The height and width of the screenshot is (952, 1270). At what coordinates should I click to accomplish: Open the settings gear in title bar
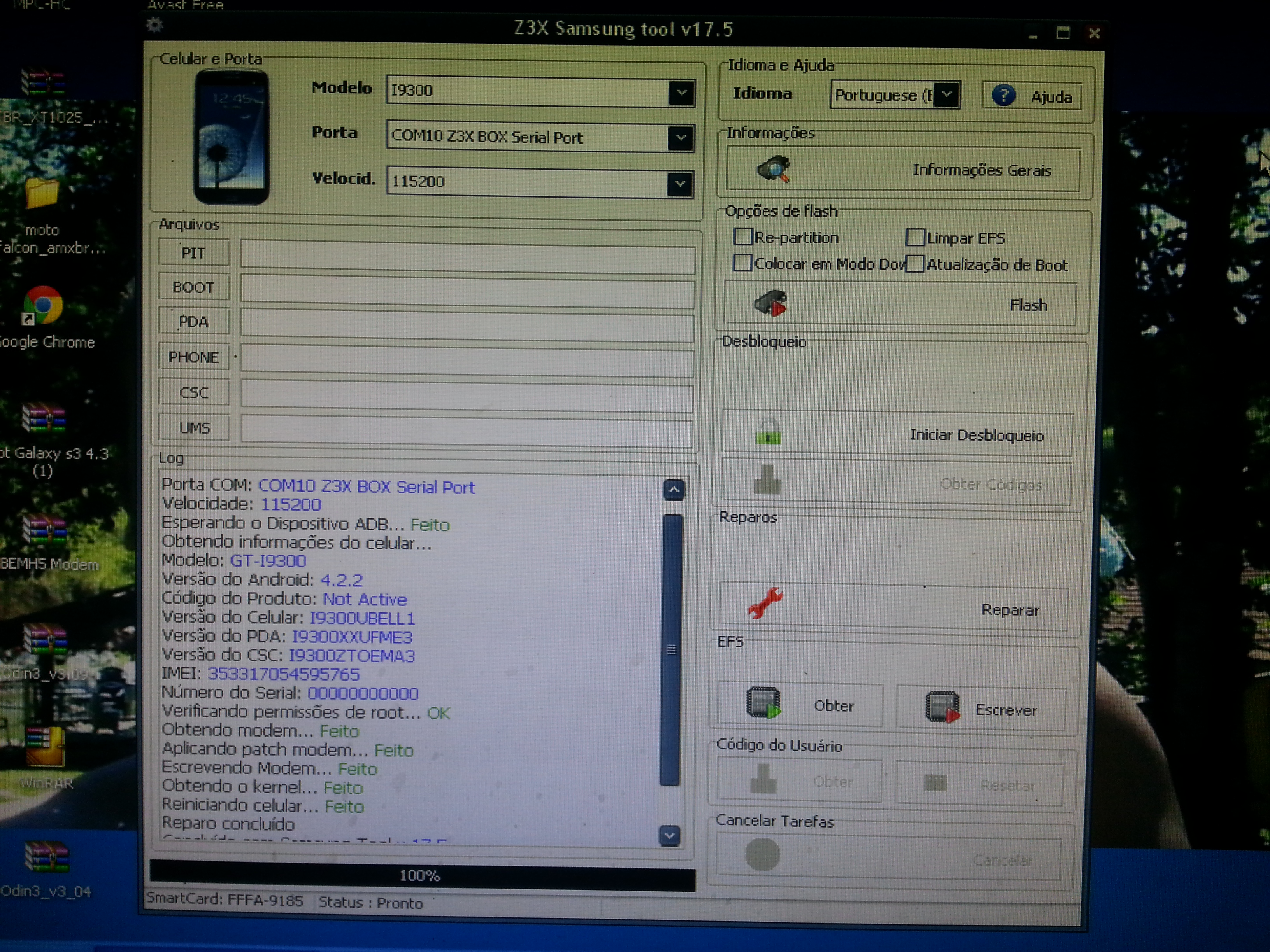click(x=154, y=26)
